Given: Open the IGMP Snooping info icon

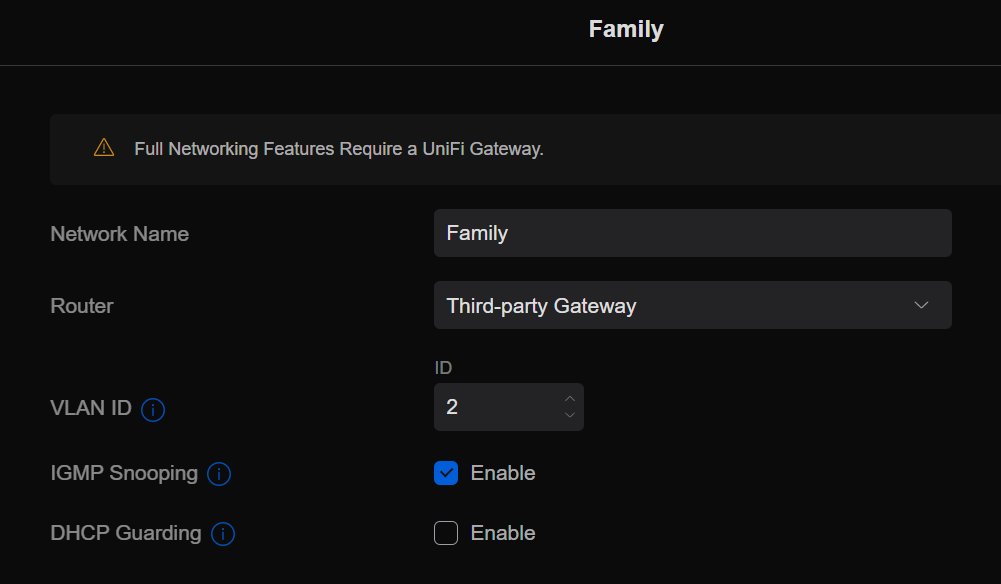Looking at the screenshot, I should 219,474.
